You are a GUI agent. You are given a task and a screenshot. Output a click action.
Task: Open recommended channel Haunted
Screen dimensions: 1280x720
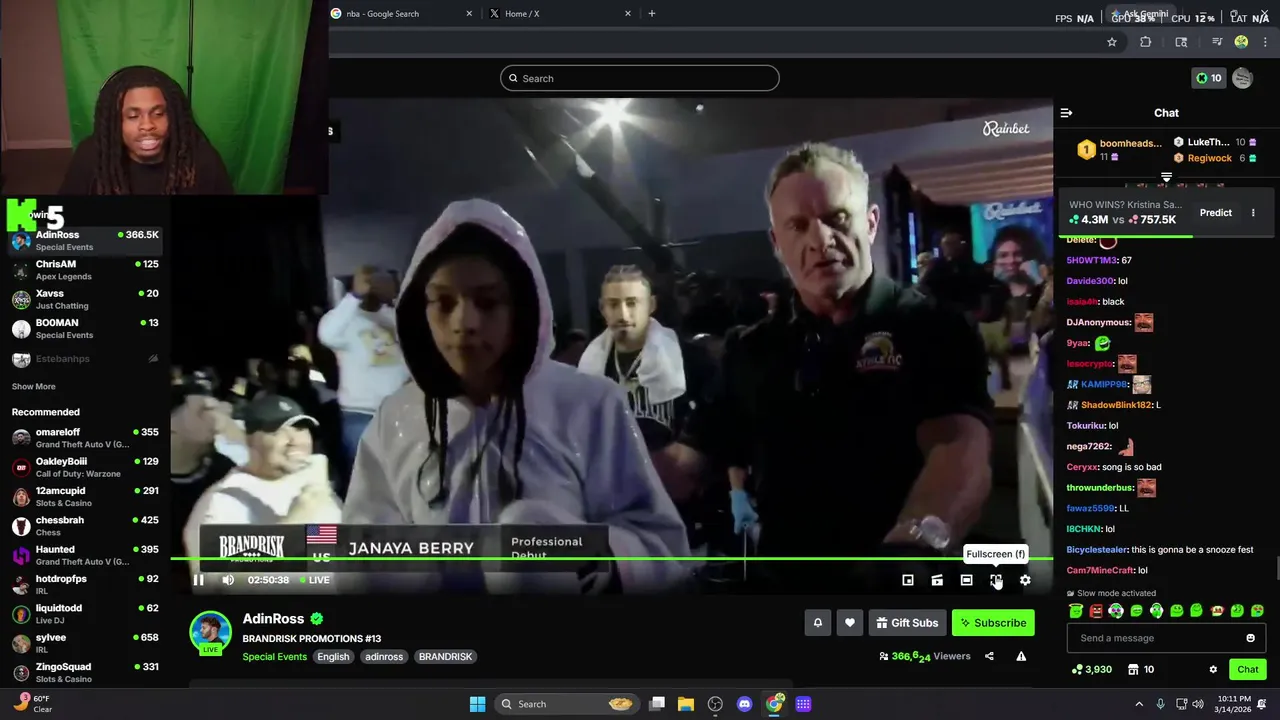click(85, 555)
